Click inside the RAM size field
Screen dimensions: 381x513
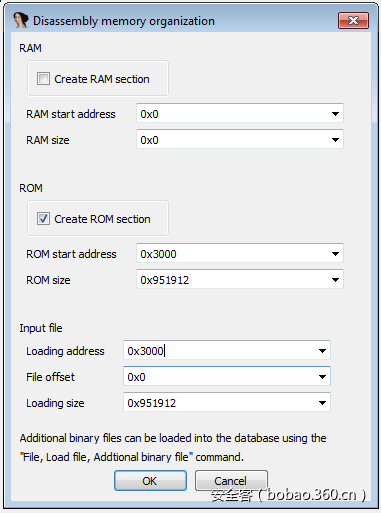pos(240,140)
